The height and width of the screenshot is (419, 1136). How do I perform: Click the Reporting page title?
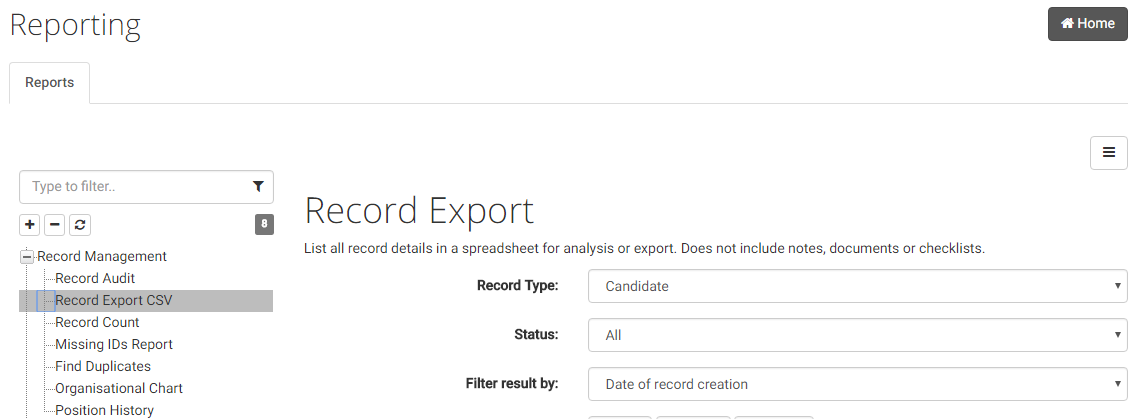[75, 24]
